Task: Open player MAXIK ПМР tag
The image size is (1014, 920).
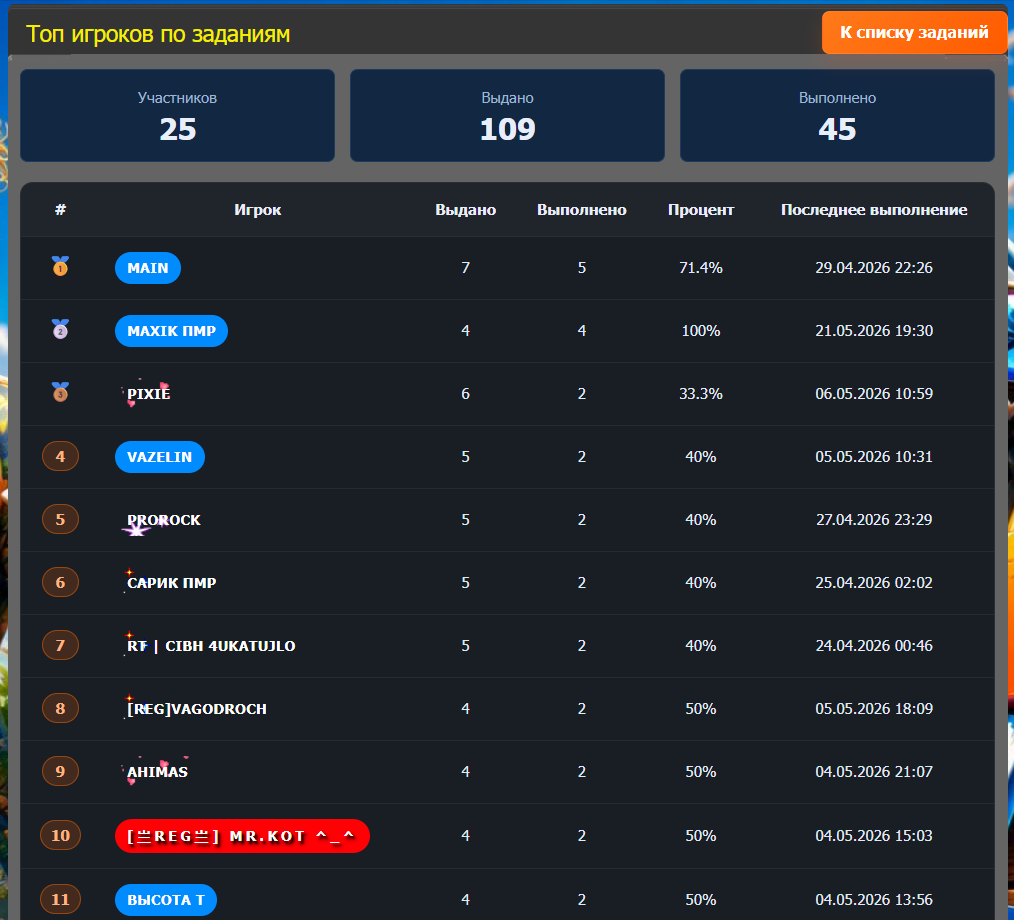Action: click(x=171, y=331)
